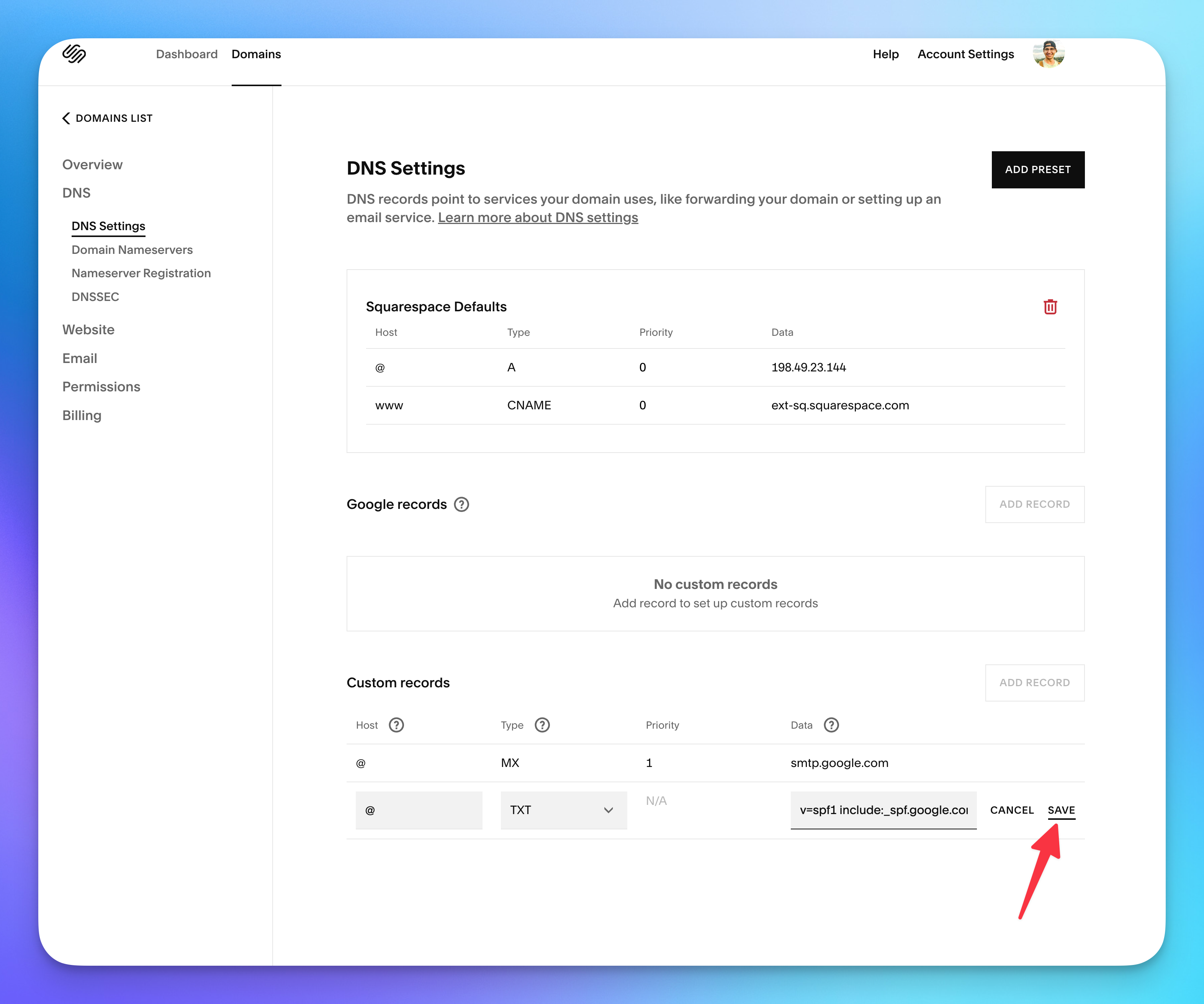1204x1004 pixels.
Task: Select Domain Nameservers in the sidebar
Action: tap(132, 250)
